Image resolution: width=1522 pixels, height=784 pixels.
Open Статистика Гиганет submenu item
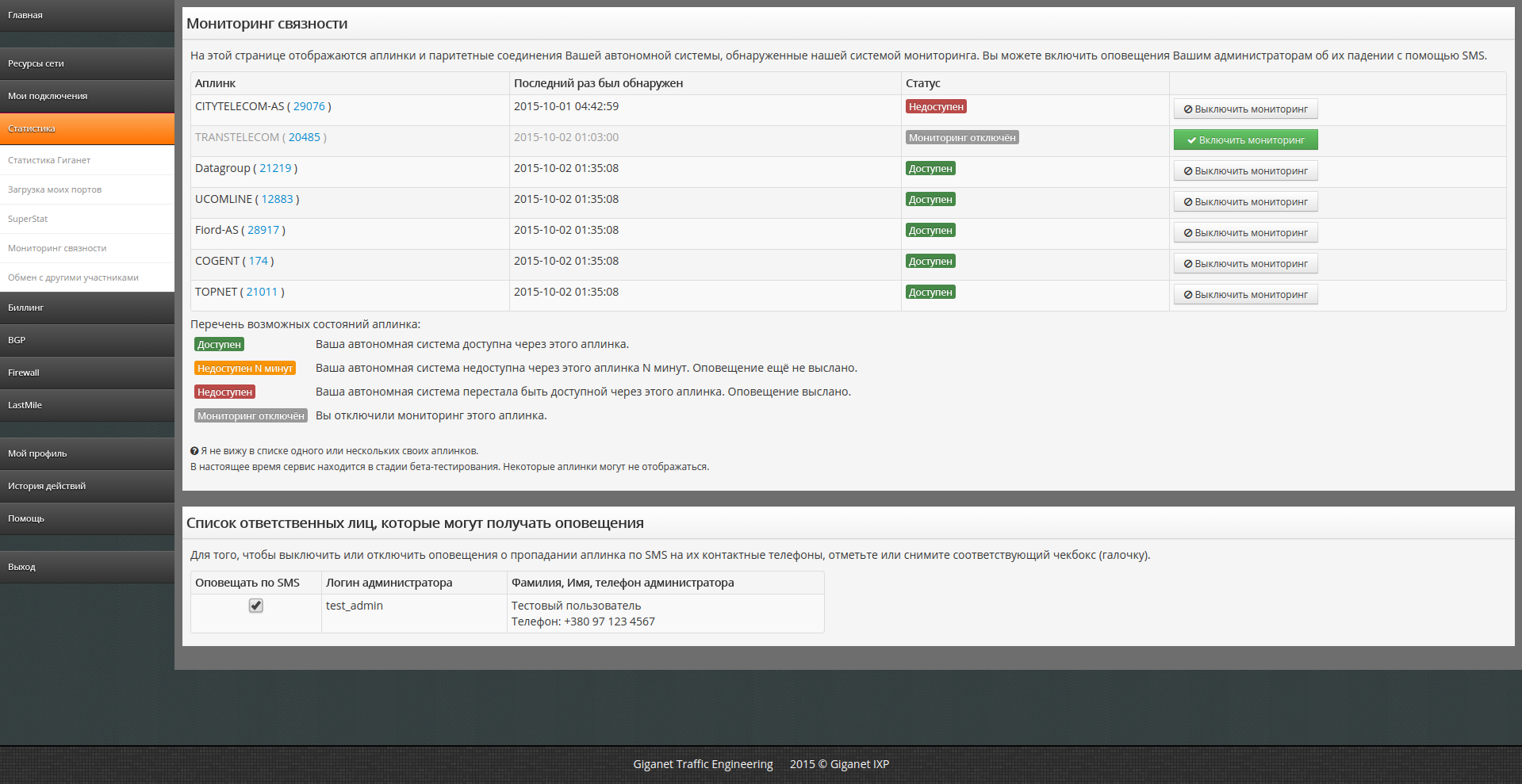click(87, 160)
